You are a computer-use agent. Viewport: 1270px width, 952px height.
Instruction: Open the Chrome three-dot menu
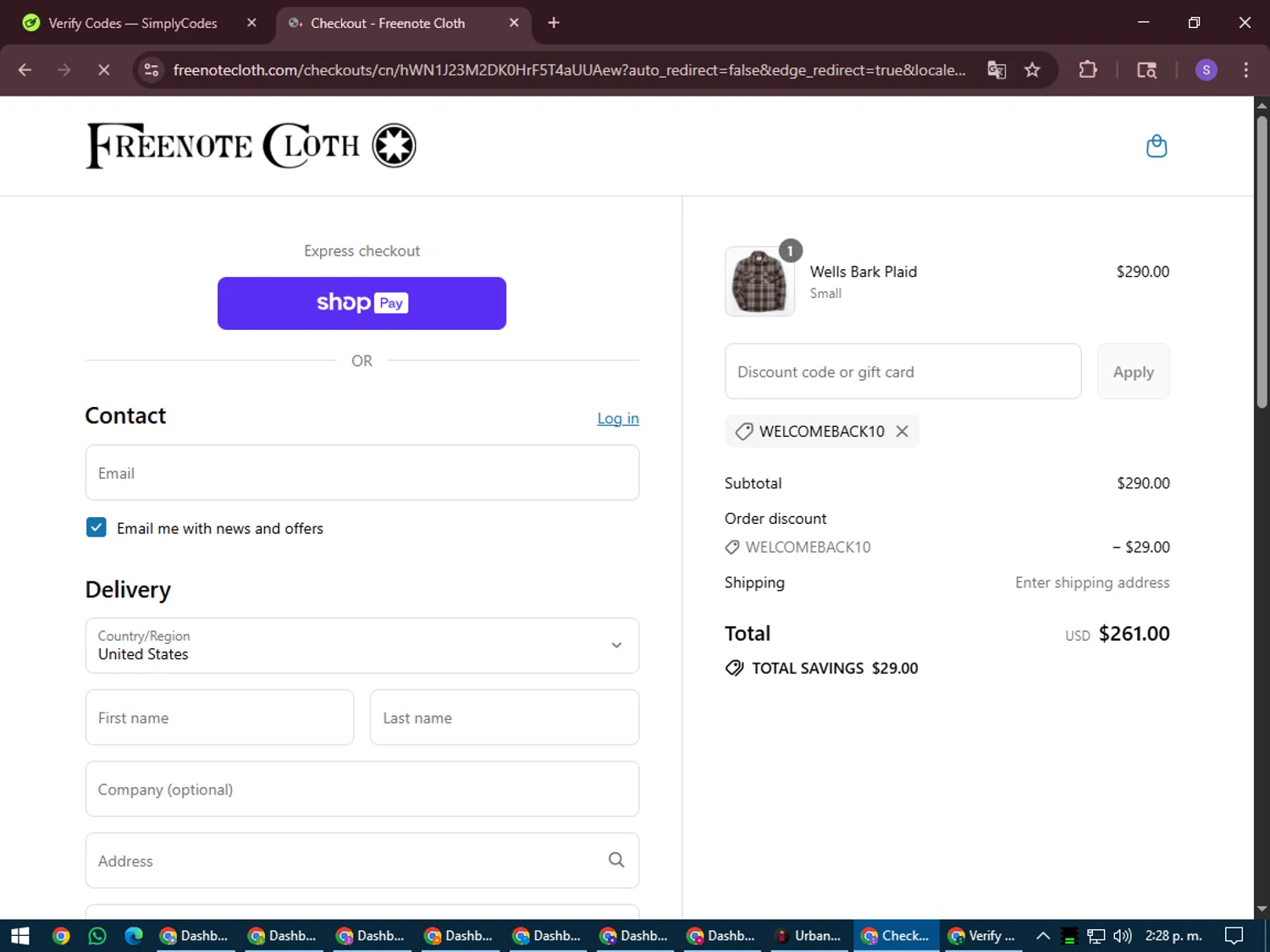pyautogui.click(x=1245, y=70)
